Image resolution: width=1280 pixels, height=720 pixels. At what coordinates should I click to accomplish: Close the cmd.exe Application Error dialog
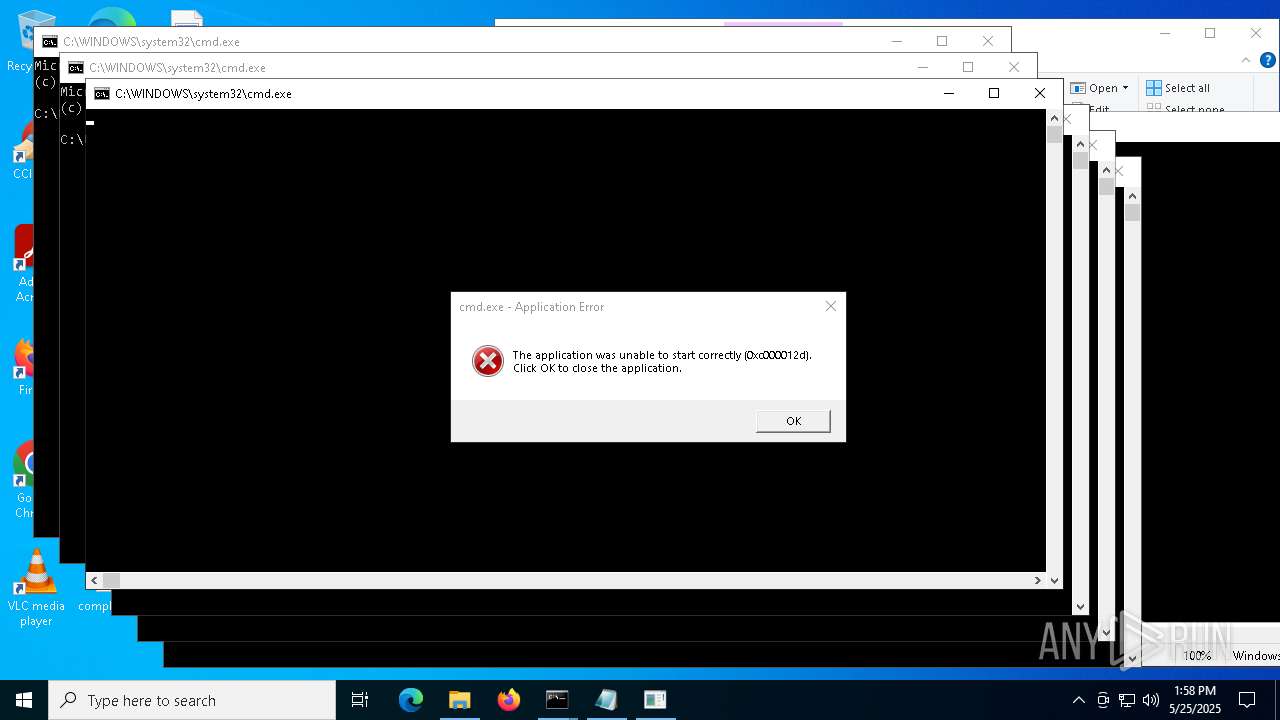(830, 306)
